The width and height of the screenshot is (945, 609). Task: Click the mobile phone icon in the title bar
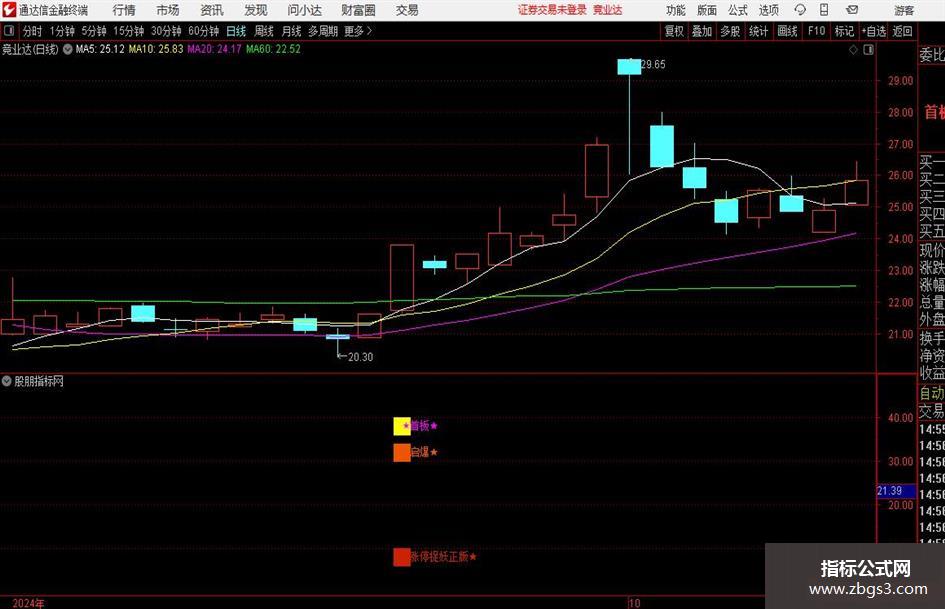824,10
